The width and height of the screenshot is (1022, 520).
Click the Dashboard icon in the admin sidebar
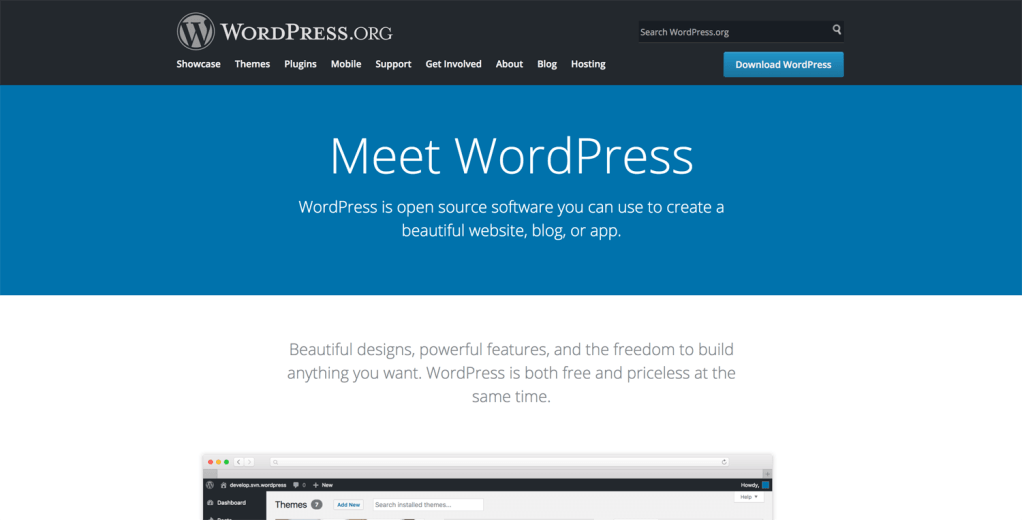(x=210, y=502)
